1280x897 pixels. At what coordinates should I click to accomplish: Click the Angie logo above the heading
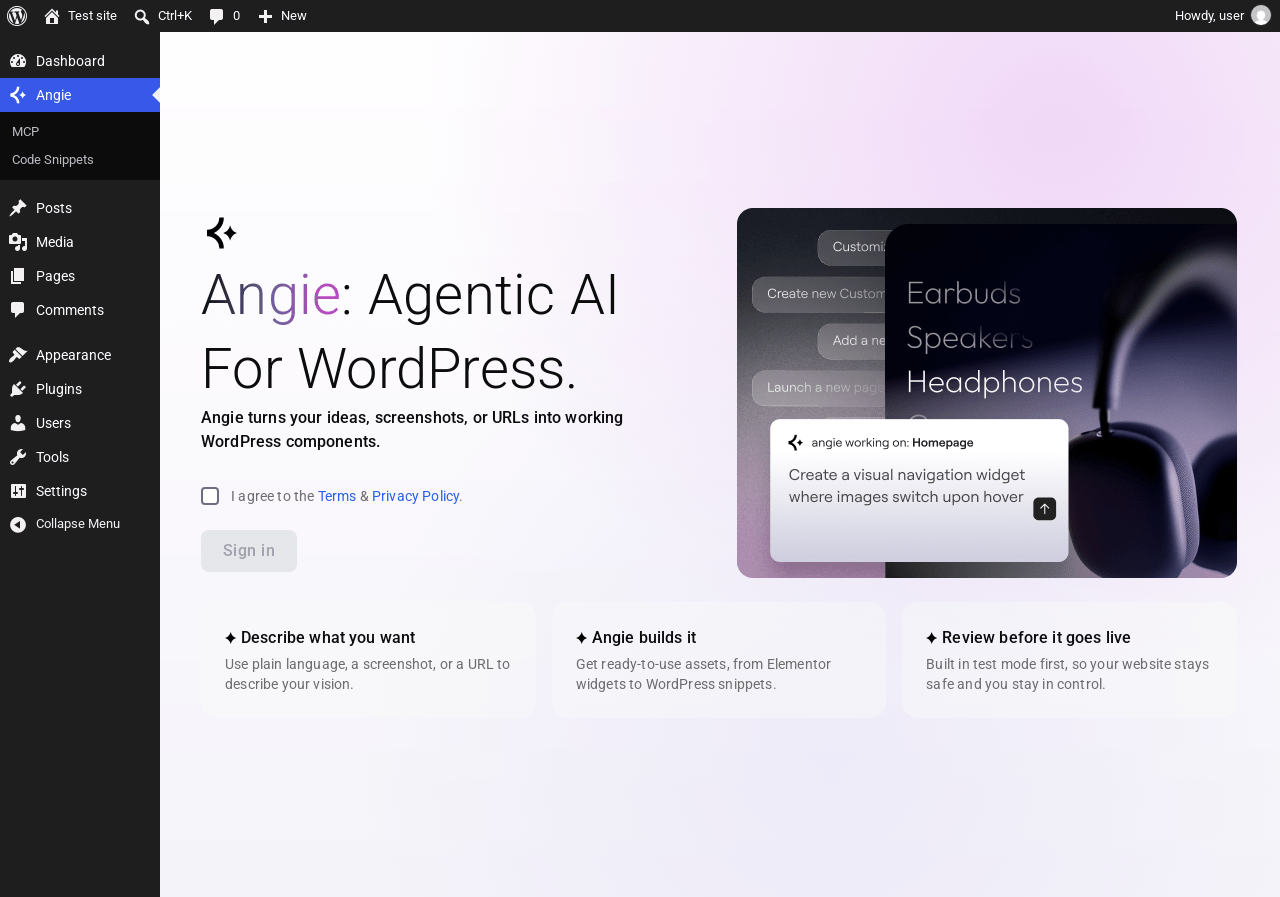tap(221, 233)
